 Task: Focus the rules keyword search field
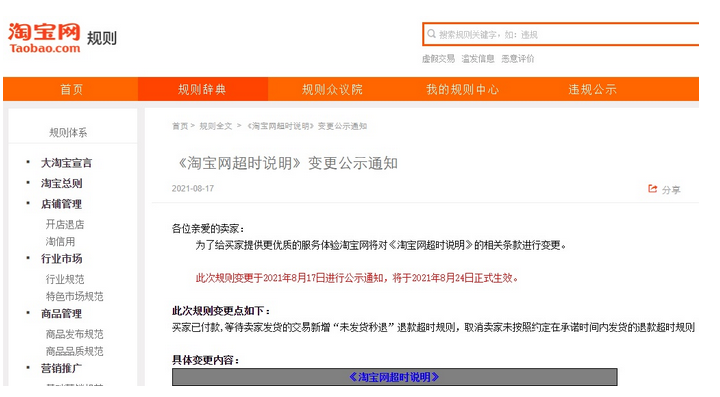pyautogui.click(x=561, y=34)
